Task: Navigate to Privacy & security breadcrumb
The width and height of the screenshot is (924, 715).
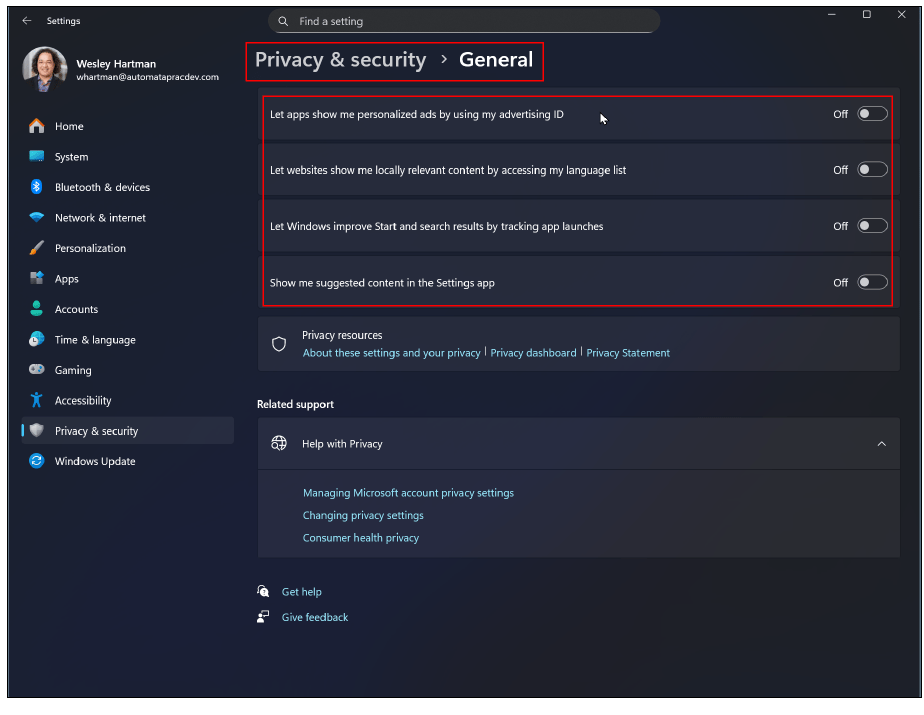Action: click(x=340, y=60)
